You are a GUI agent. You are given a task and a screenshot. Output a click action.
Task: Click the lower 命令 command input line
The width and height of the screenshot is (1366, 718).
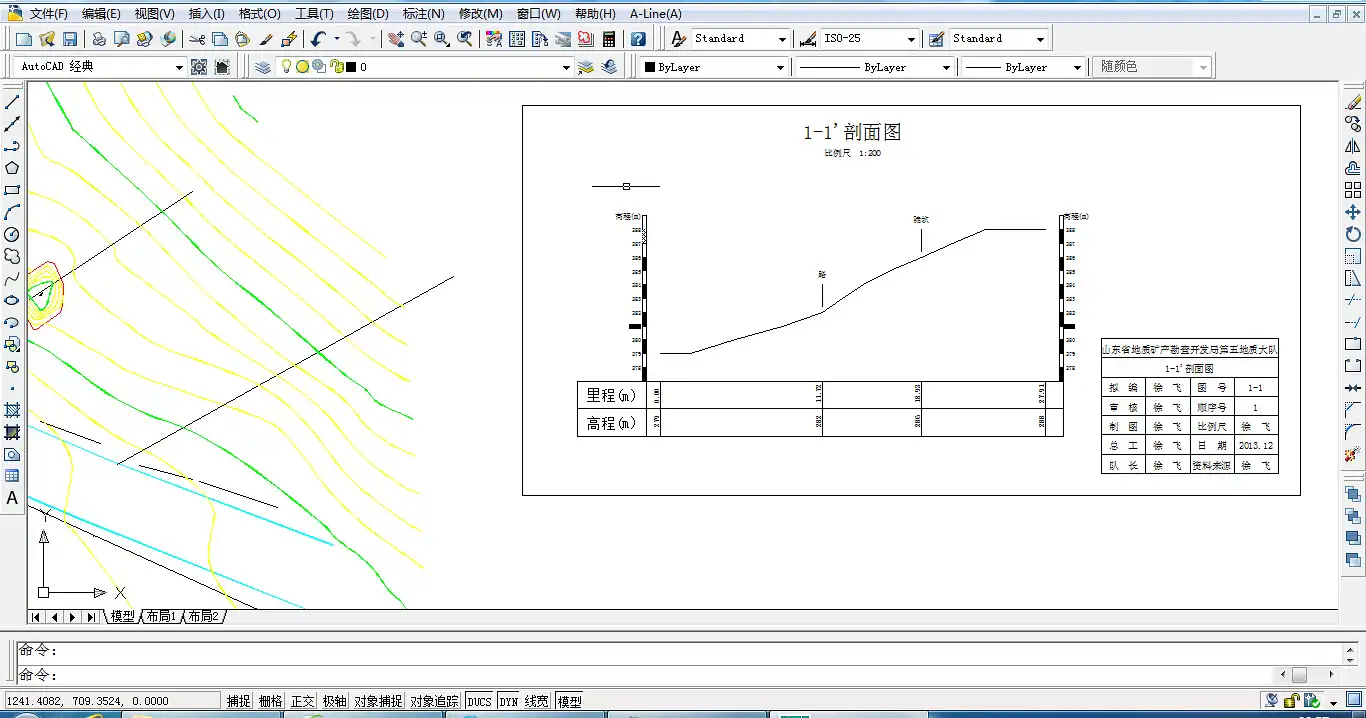point(640,675)
